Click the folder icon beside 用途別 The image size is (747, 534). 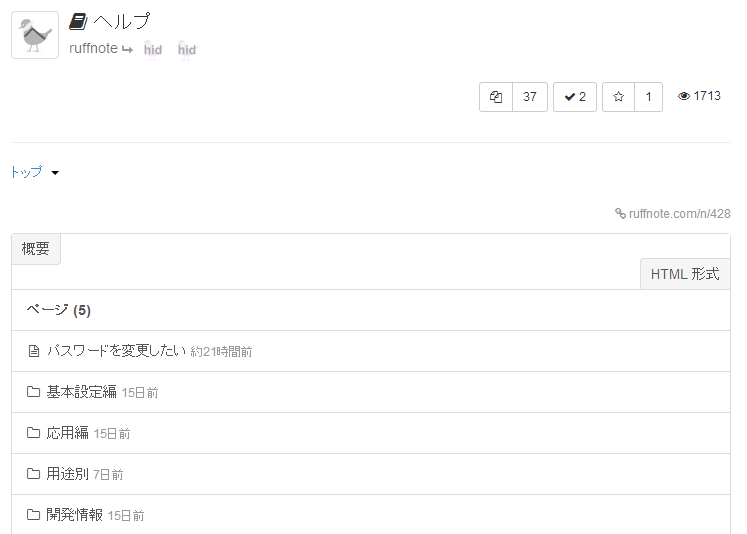coord(33,474)
